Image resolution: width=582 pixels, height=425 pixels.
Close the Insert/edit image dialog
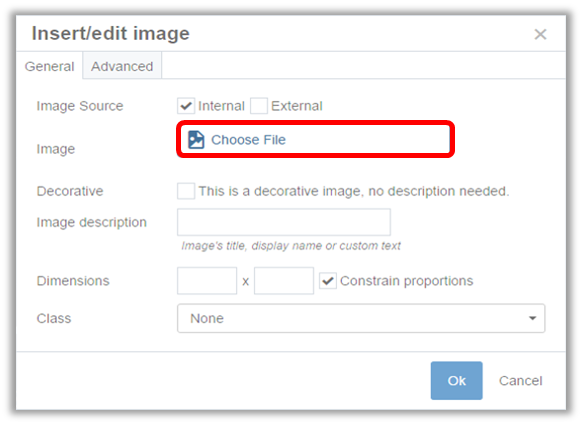tap(540, 34)
